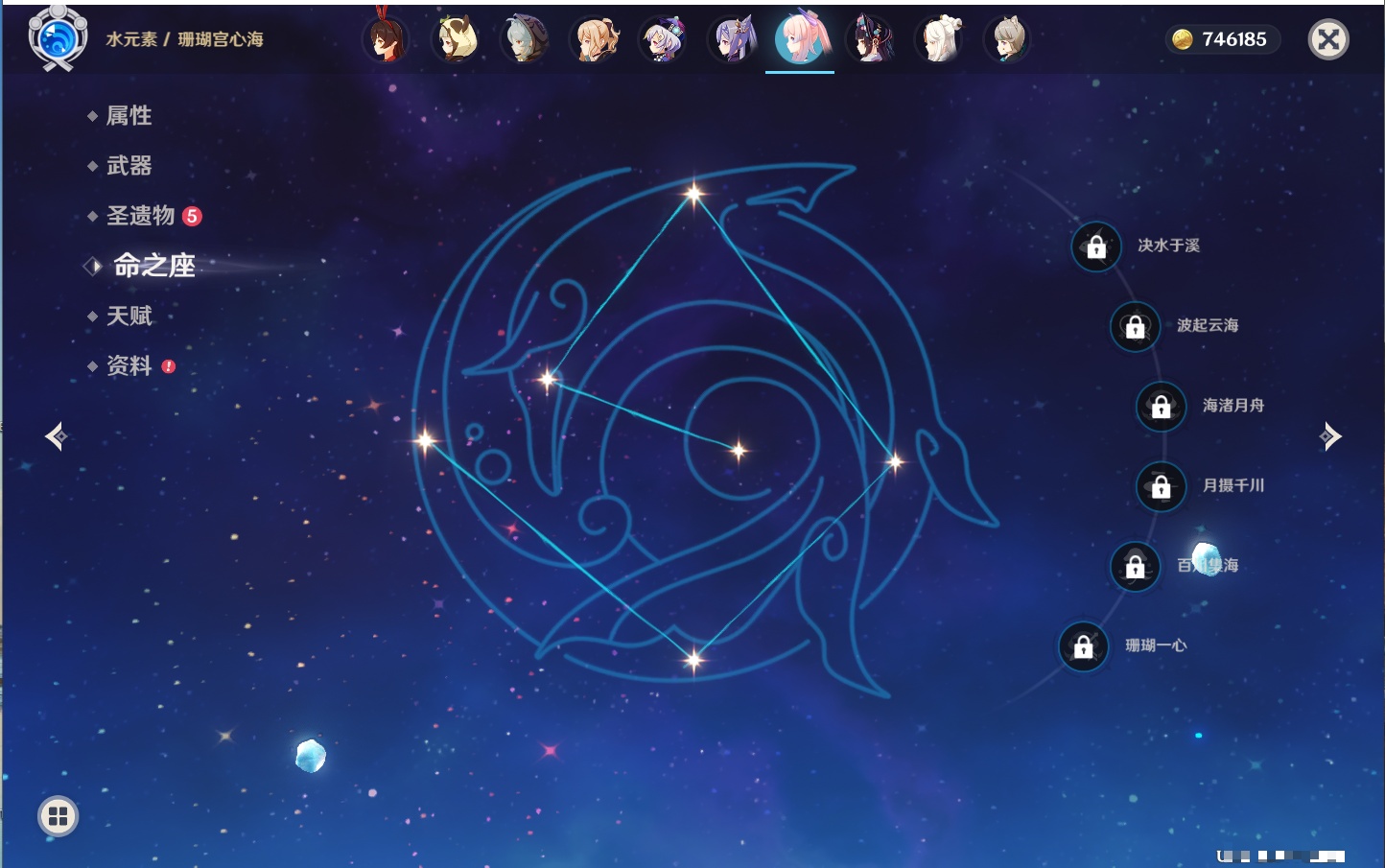Viewport: 1385px width, 868px height.
Task: Click the 海渚月舟 constellation label
Action: click(x=1233, y=406)
